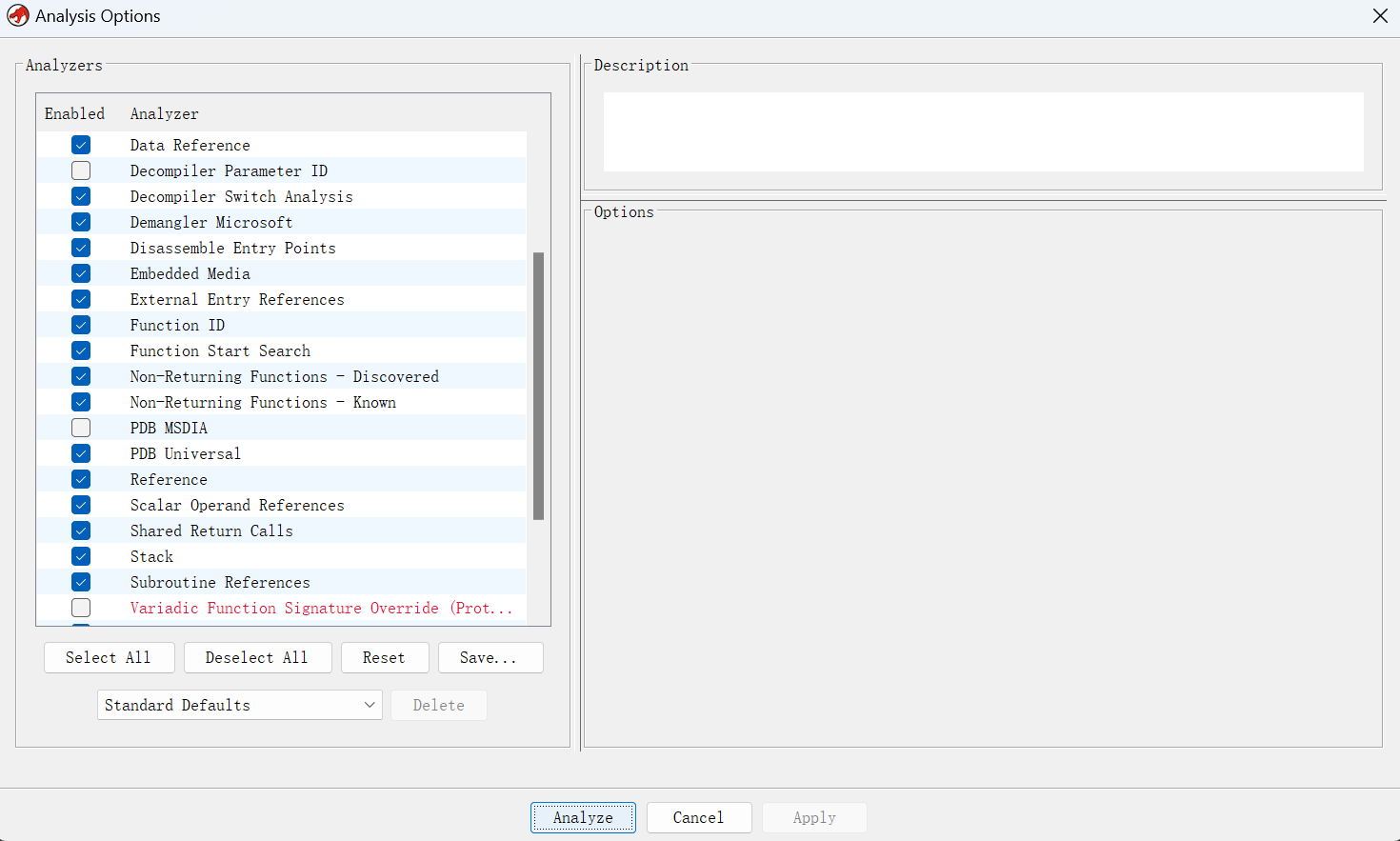Toggle the Stack analyzer checkbox

click(x=81, y=556)
